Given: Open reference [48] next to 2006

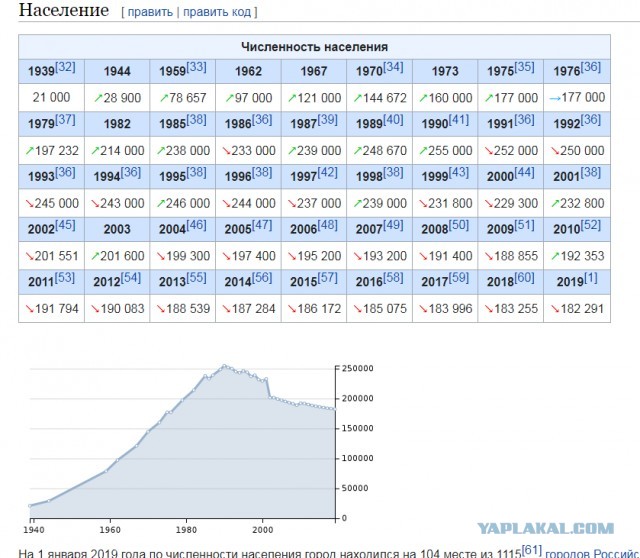Looking at the screenshot, I should [327, 225].
